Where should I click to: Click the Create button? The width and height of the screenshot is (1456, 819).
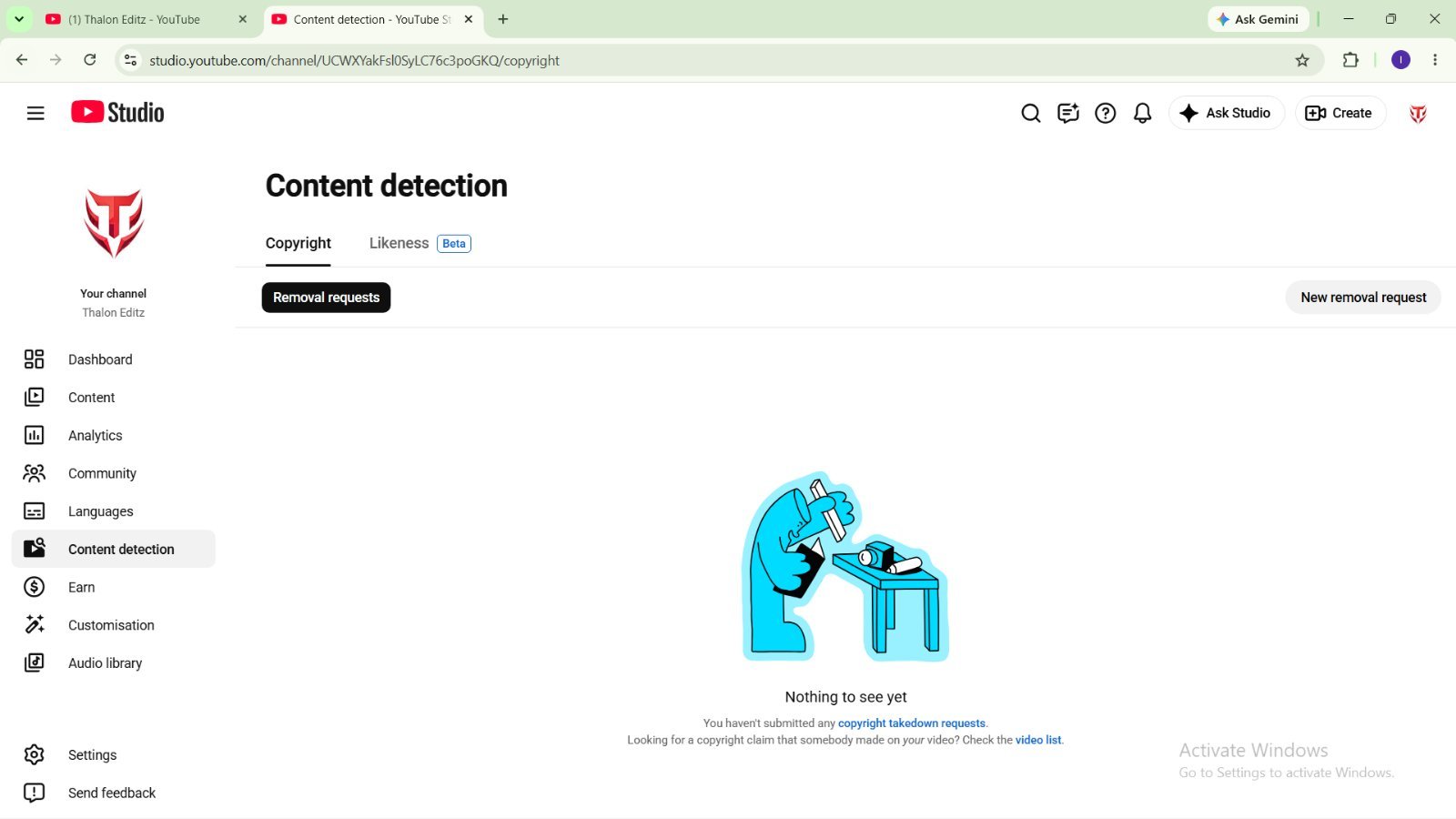(x=1340, y=113)
